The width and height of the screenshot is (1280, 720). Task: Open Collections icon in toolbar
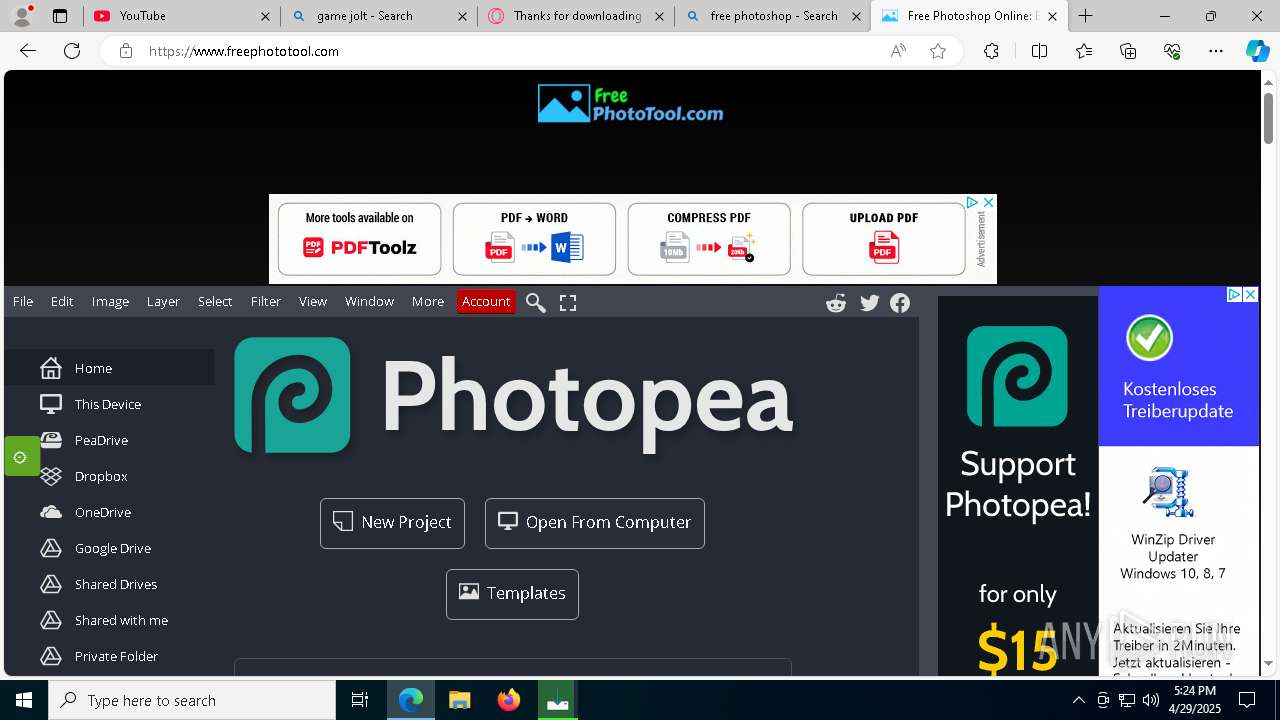click(1128, 51)
